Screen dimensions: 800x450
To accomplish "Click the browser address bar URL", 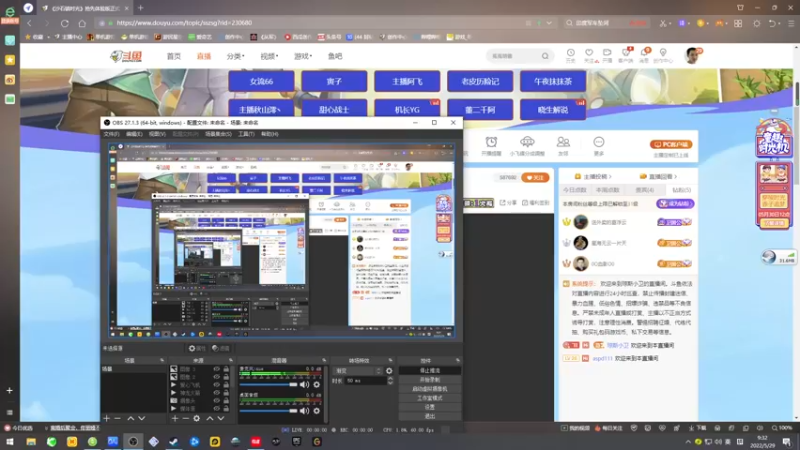I will pyautogui.click(x=184, y=23).
